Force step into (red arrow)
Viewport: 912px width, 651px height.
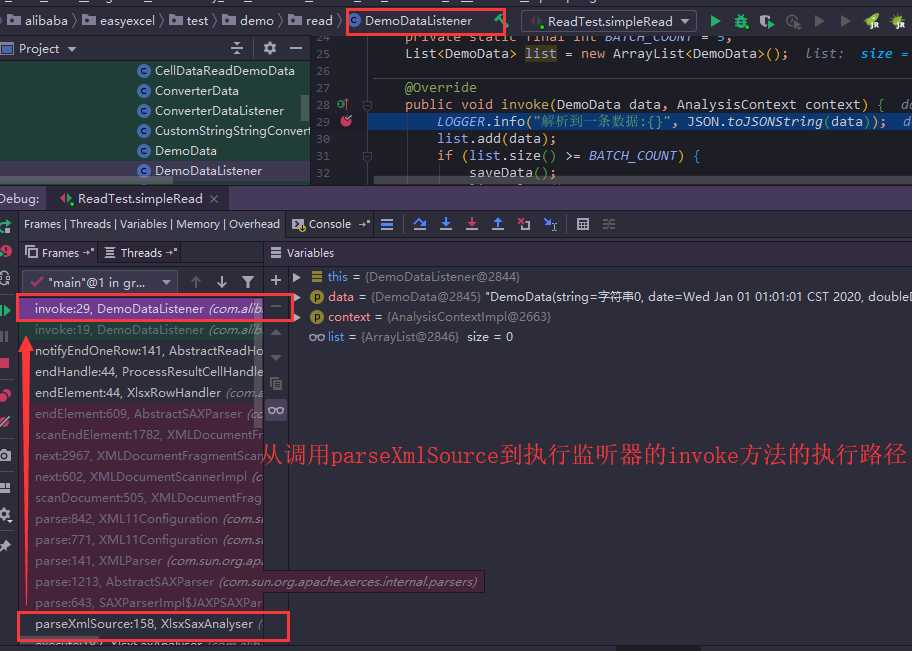(472, 225)
